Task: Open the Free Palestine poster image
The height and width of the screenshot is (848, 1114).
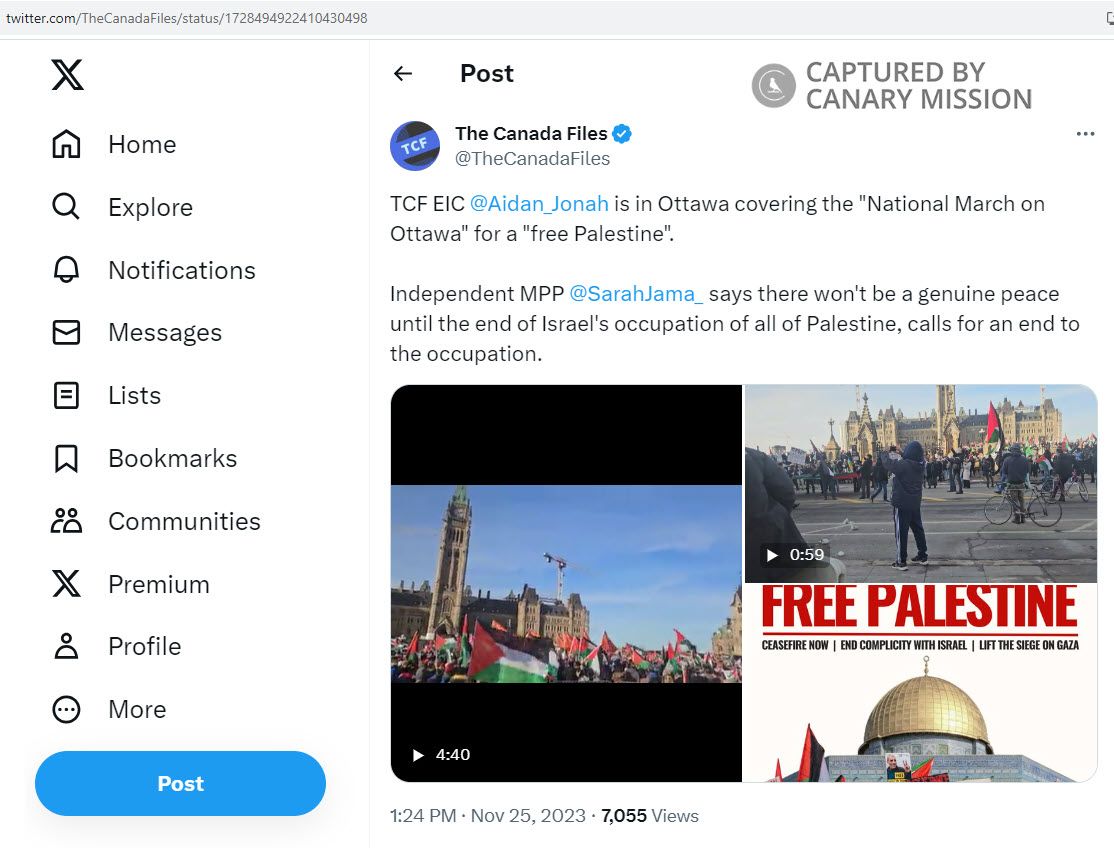Action: [921, 683]
